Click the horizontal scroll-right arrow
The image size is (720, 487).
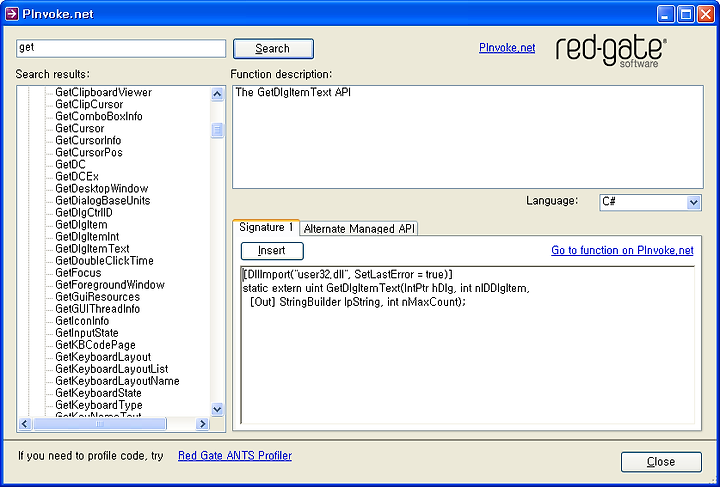pos(202,424)
